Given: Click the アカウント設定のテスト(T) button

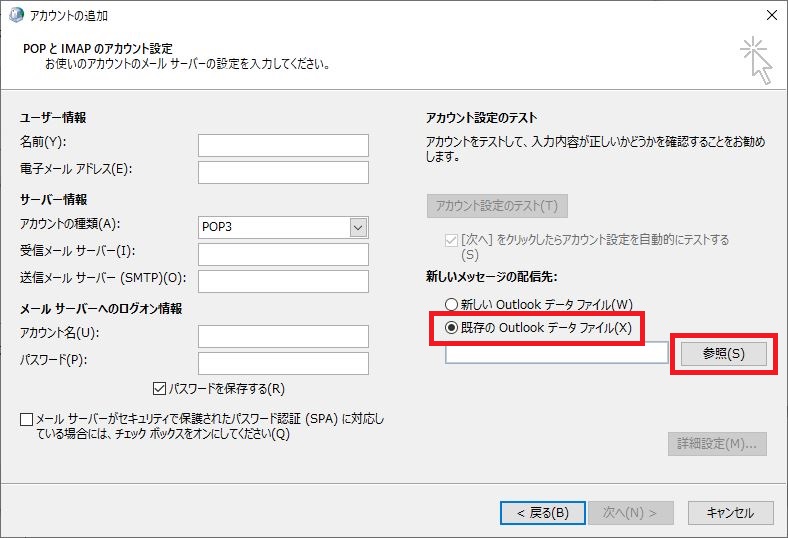Looking at the screenshot, I should click(497, 206).
